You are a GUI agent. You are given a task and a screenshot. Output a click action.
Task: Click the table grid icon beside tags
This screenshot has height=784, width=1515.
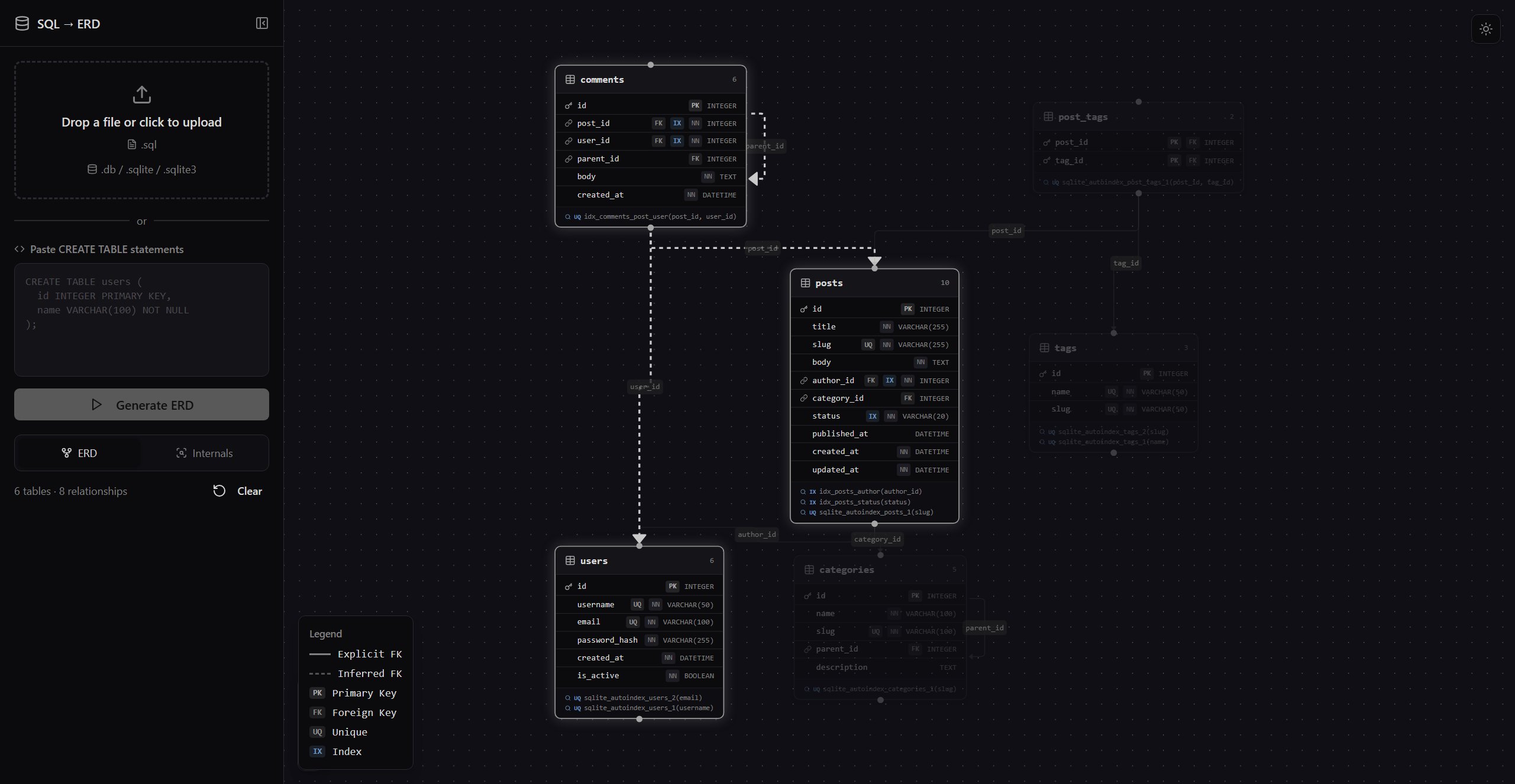tap(1044, 348)
